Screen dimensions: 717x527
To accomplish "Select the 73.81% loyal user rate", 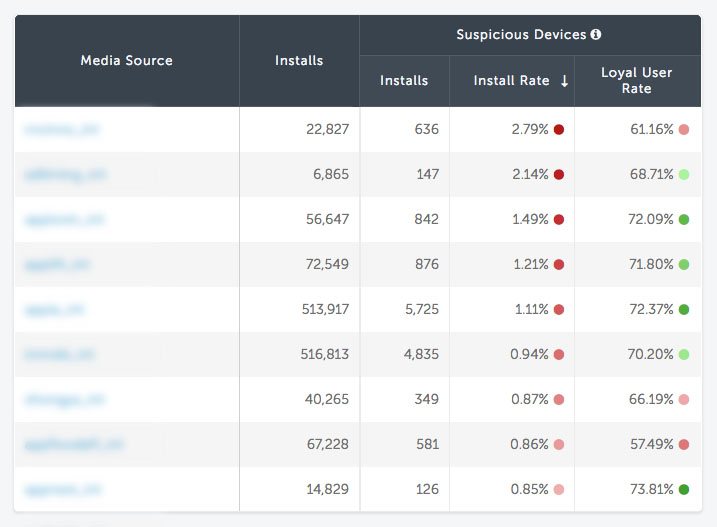I will click(x=652, y=489).
